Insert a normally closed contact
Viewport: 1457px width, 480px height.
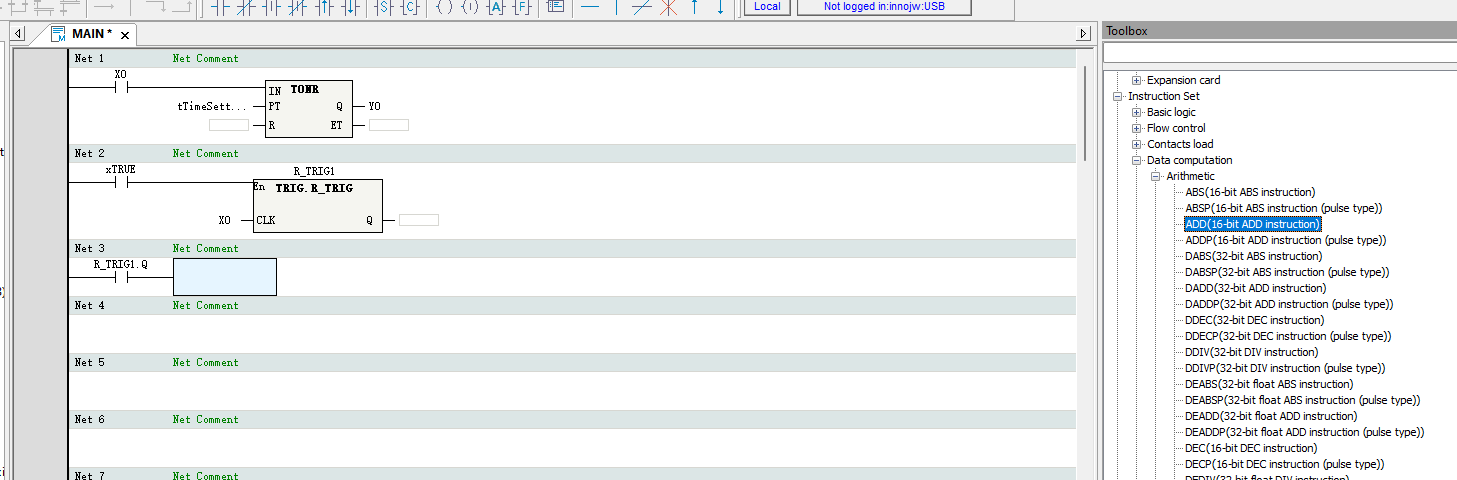pyautogui.click(x=246, y=6)
